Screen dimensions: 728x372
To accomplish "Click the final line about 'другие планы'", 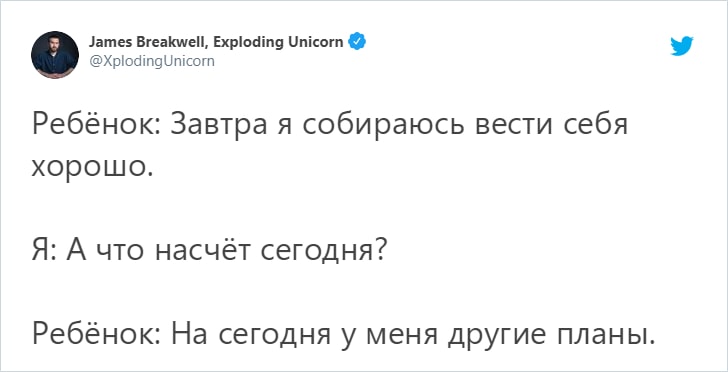I will tap(343, 334).
